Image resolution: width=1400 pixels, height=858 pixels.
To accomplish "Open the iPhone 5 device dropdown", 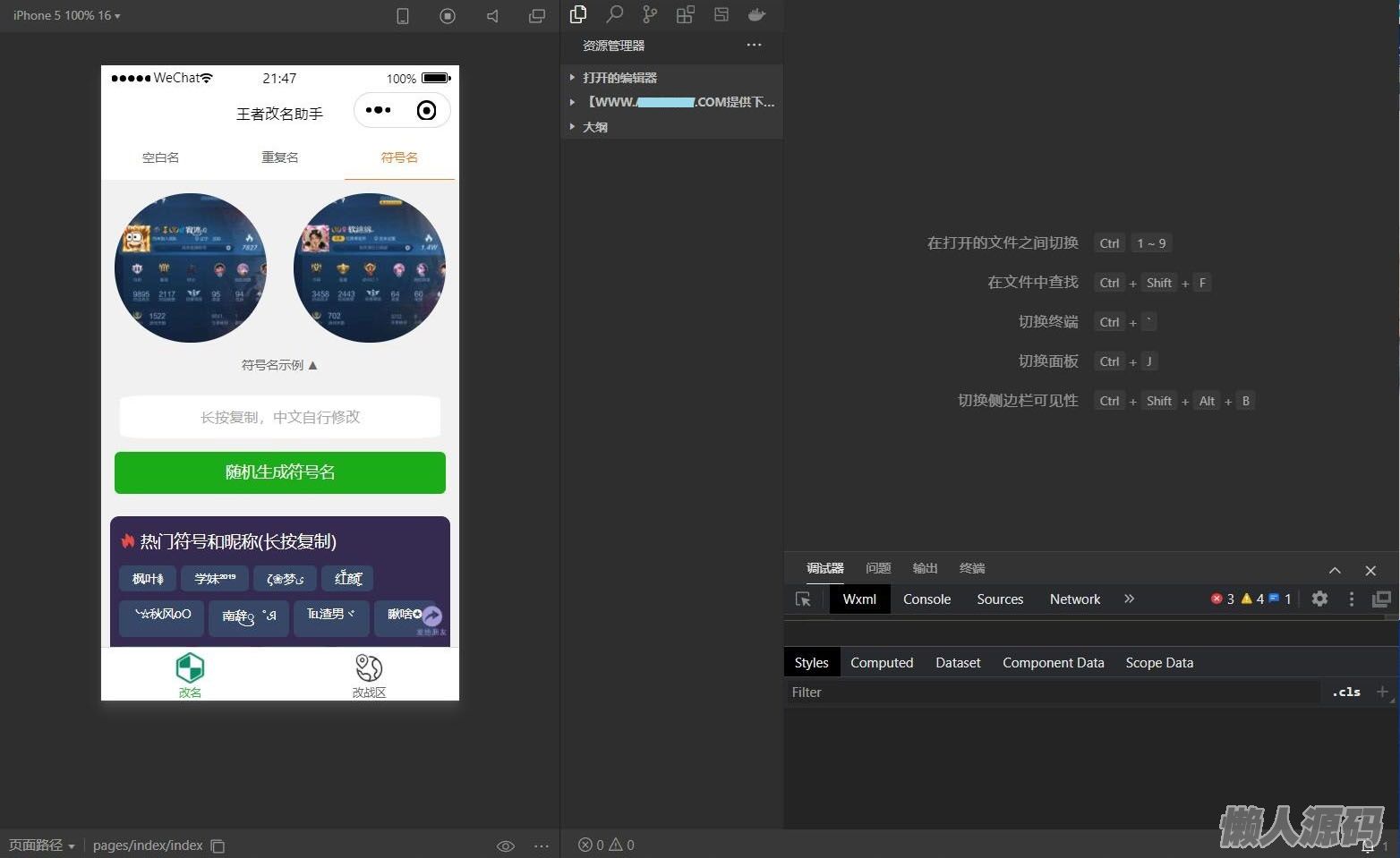I will (66, 15).
